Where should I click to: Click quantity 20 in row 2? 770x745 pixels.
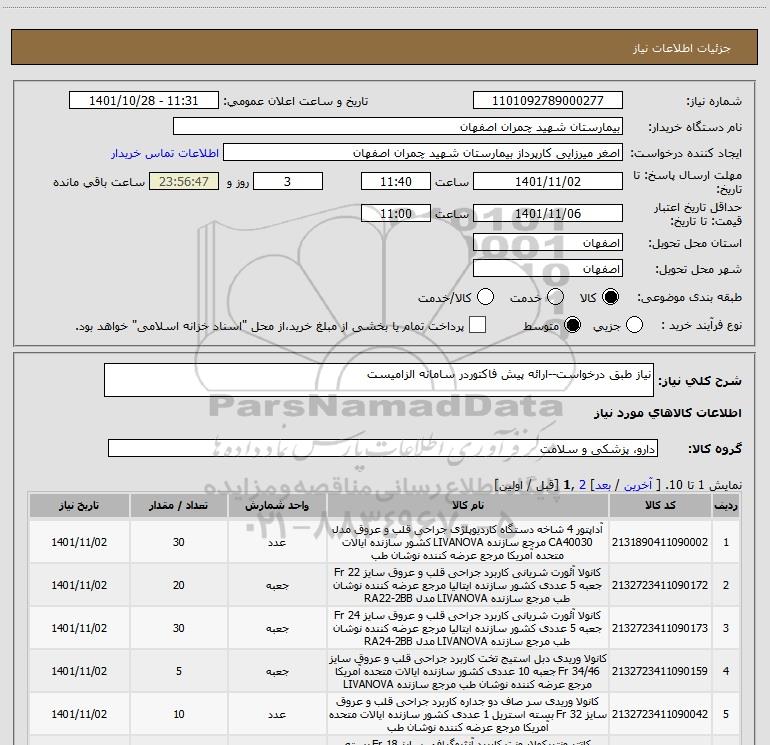point(179,585)
